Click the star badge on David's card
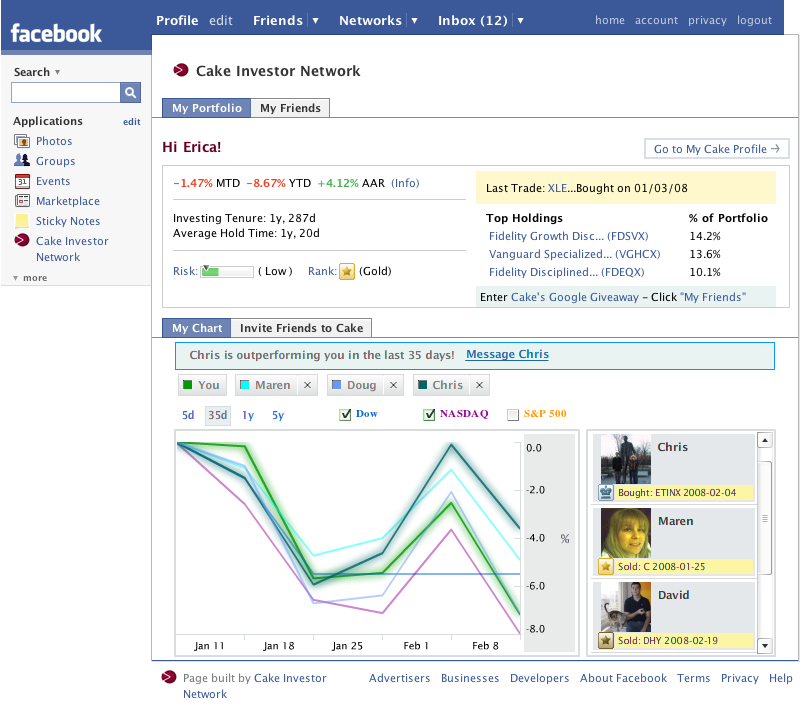This screenshot has height=719, width=802. tap(606, 640)
